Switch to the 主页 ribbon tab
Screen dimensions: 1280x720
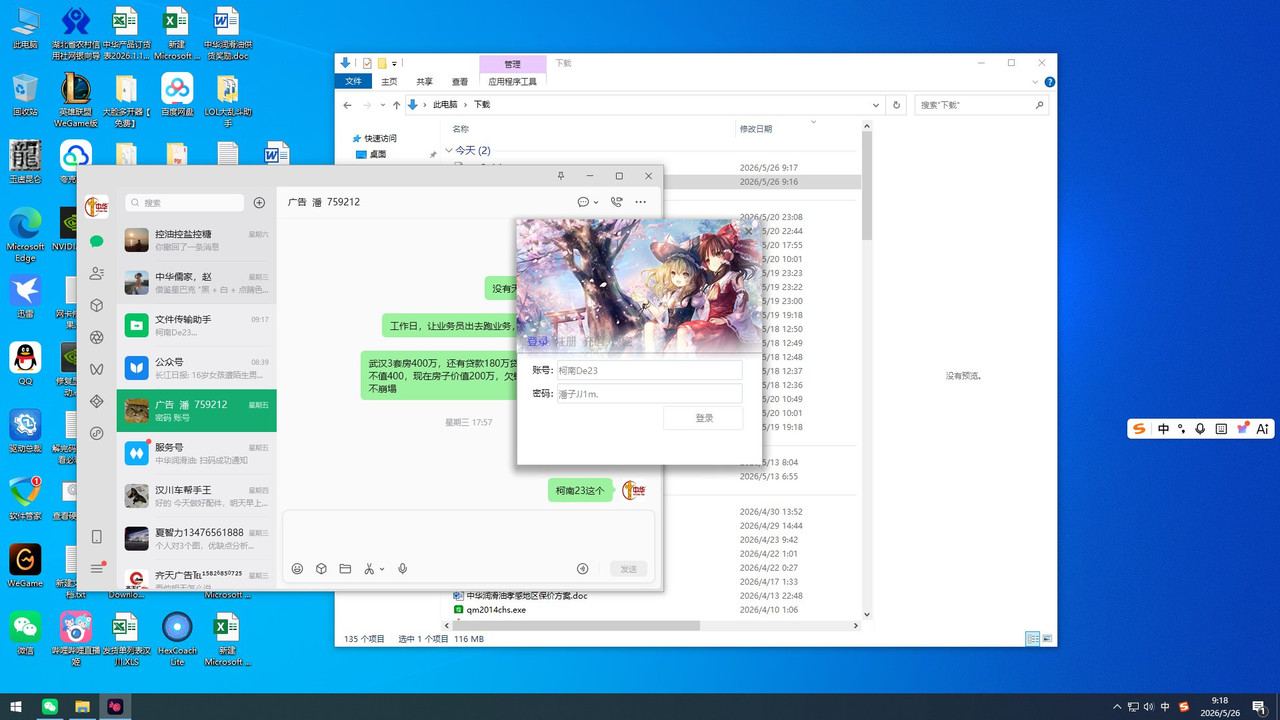point(389,82)
